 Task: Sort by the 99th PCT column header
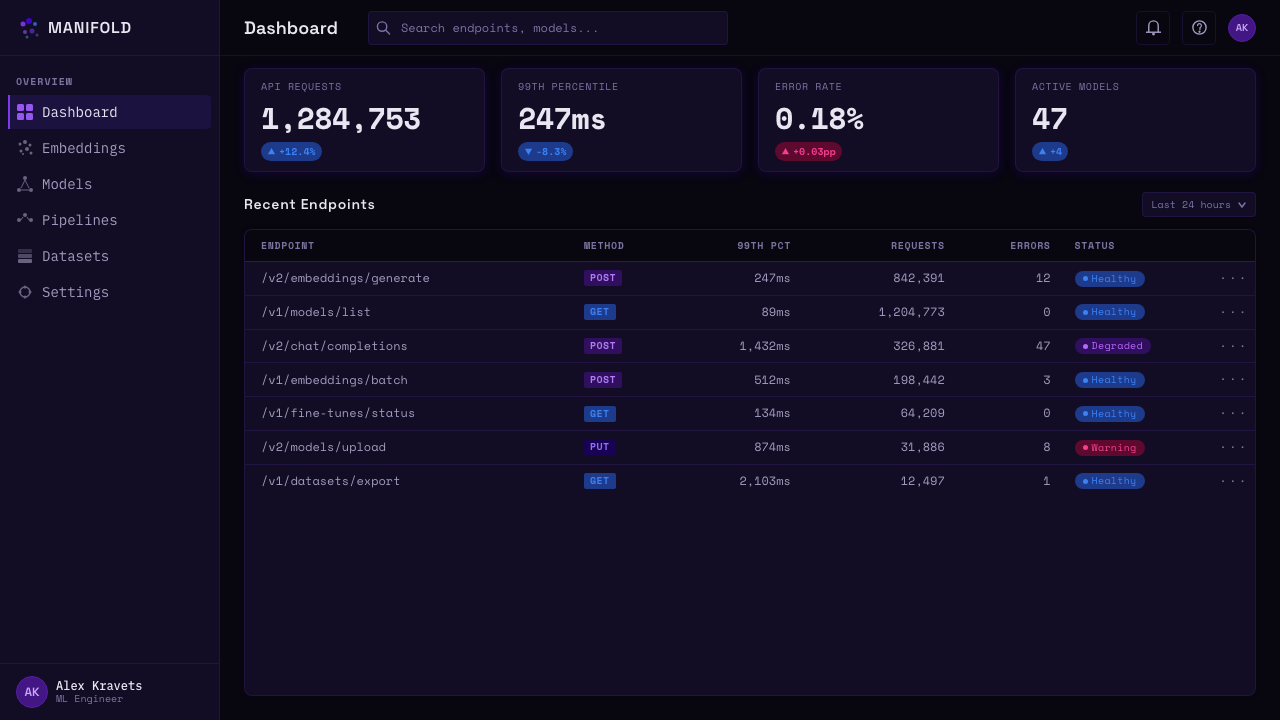(x=764, y=246)
